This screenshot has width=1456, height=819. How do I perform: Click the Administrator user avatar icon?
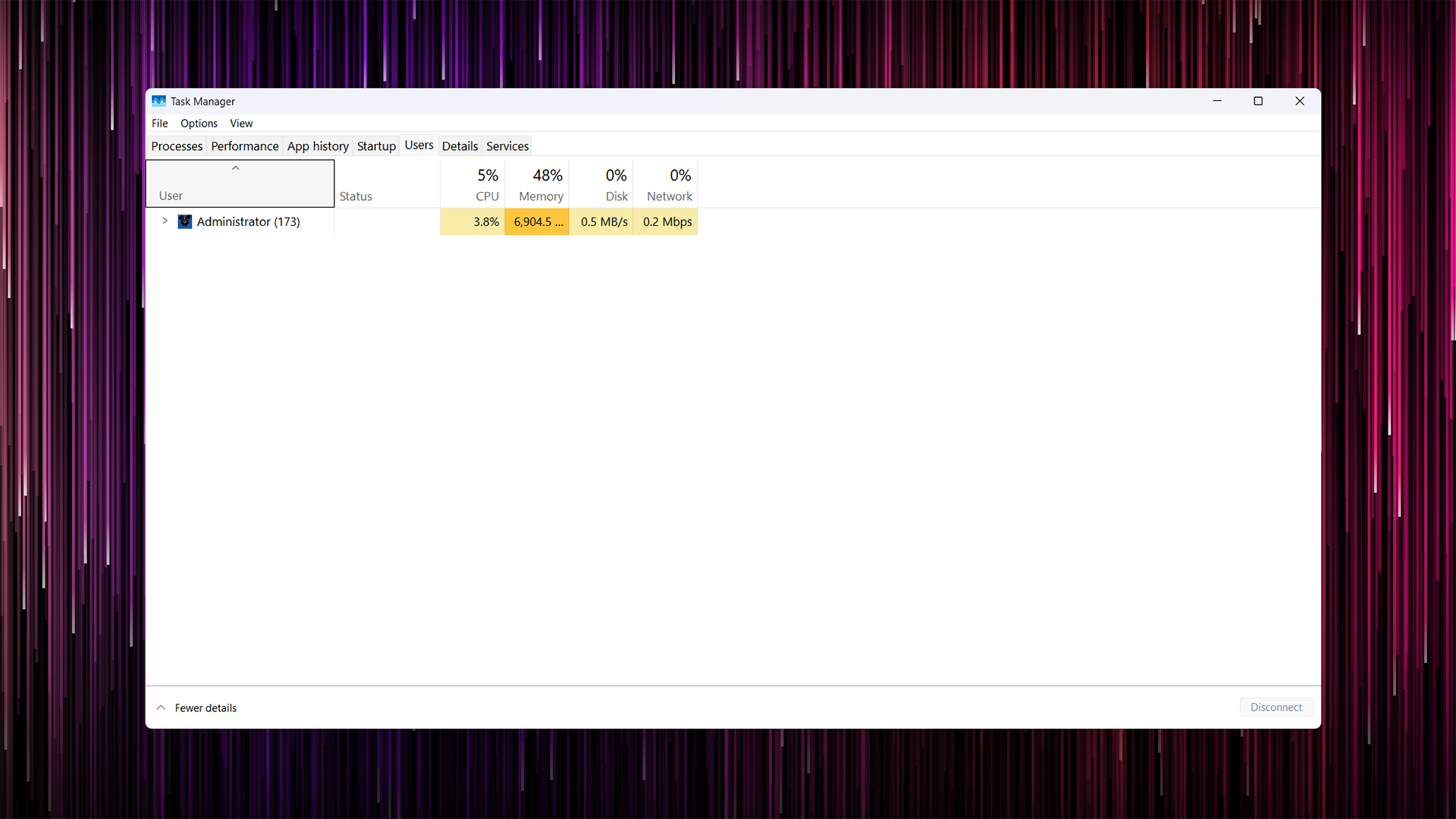tap(185, 221)
